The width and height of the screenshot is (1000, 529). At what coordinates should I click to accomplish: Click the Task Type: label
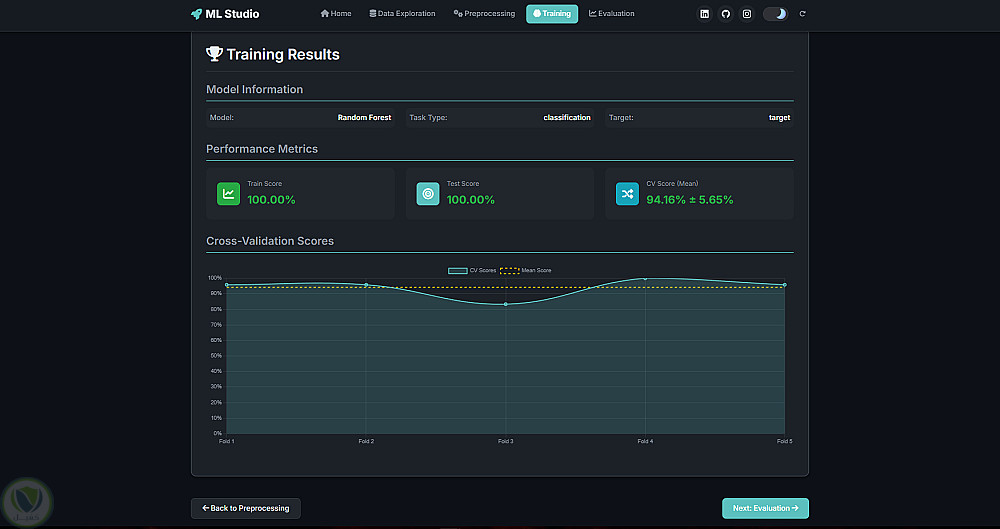click(x=428, y=117)
